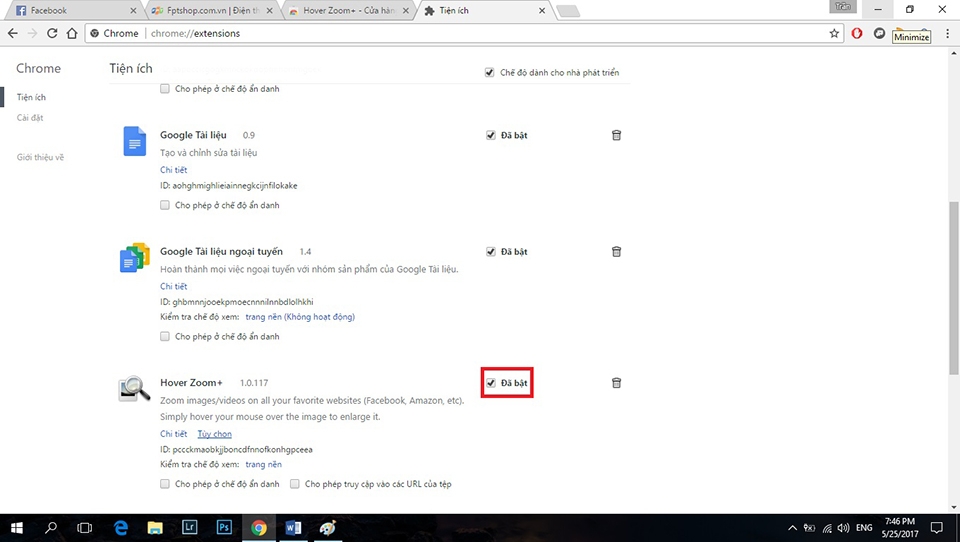960x542 pixels.
Task: Click the Google Tài liệu ngoại tuyến extension icon
Action: tap(135, 258)
